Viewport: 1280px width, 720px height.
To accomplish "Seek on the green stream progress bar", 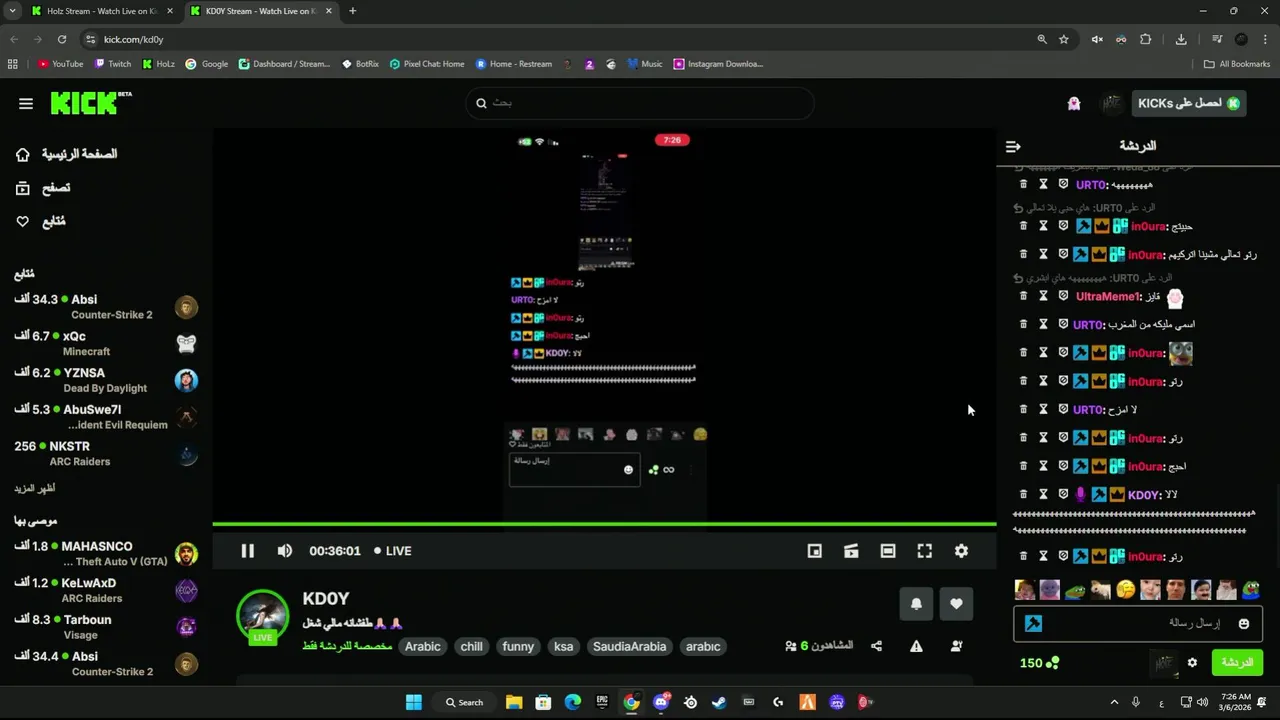I will [604, 523].
